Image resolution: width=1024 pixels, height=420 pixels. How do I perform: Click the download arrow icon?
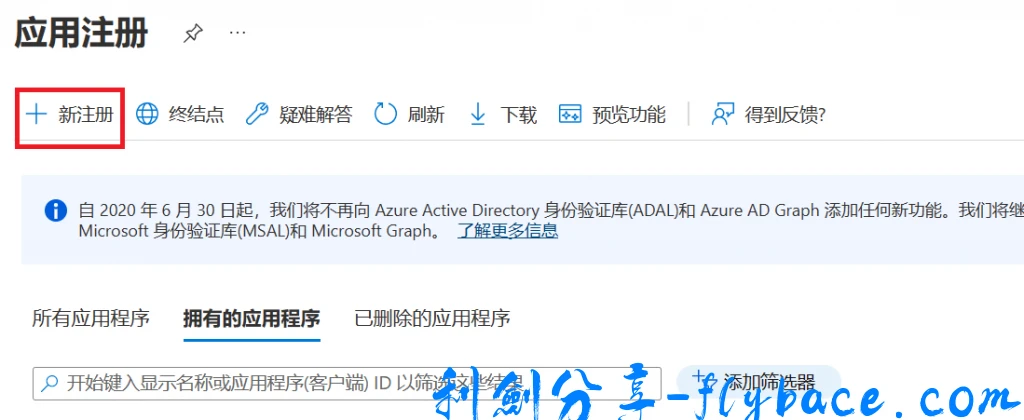point(478,114)
